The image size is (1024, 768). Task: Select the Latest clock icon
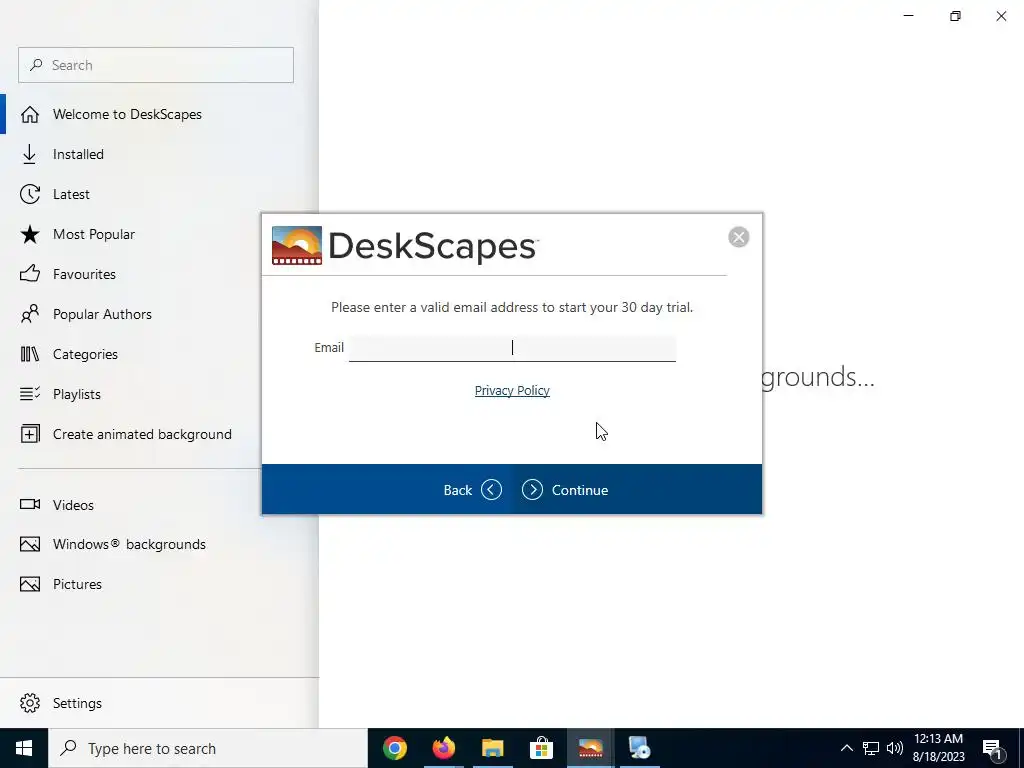click(30, 194)
